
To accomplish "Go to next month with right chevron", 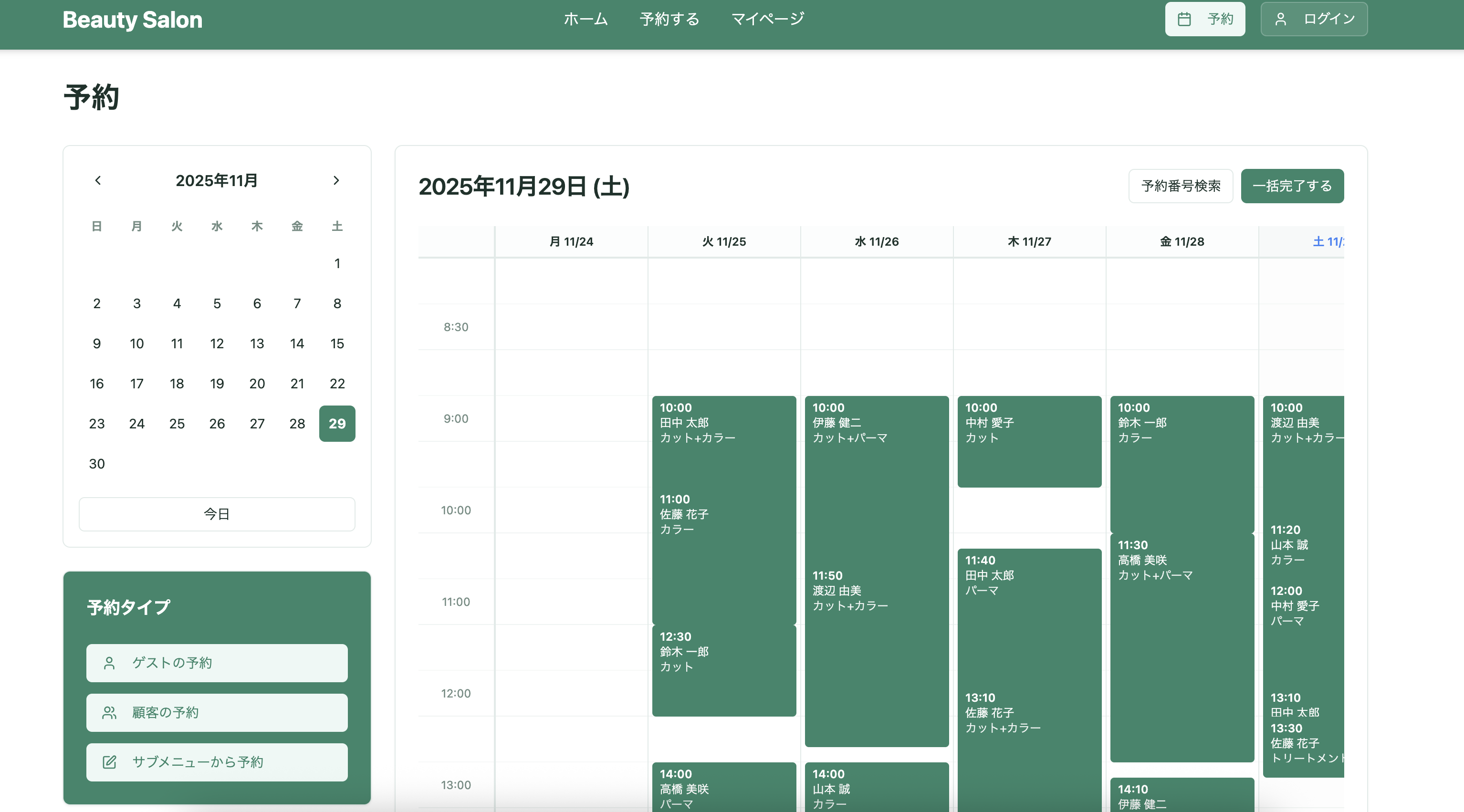I will pos(336,180).
